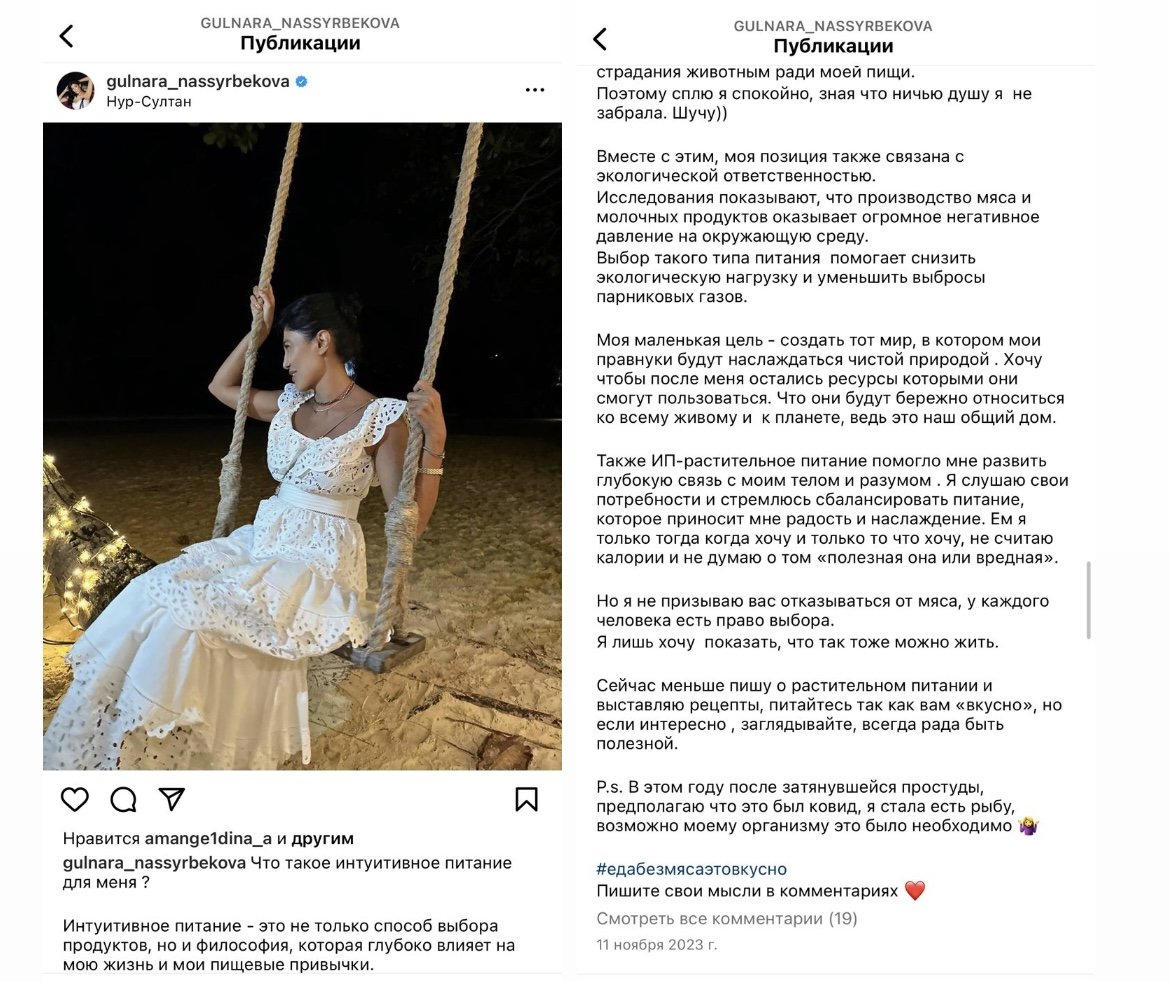
Task: Open the gulnara_nassyrbekova profile avatar
Action: coord(75,91)
